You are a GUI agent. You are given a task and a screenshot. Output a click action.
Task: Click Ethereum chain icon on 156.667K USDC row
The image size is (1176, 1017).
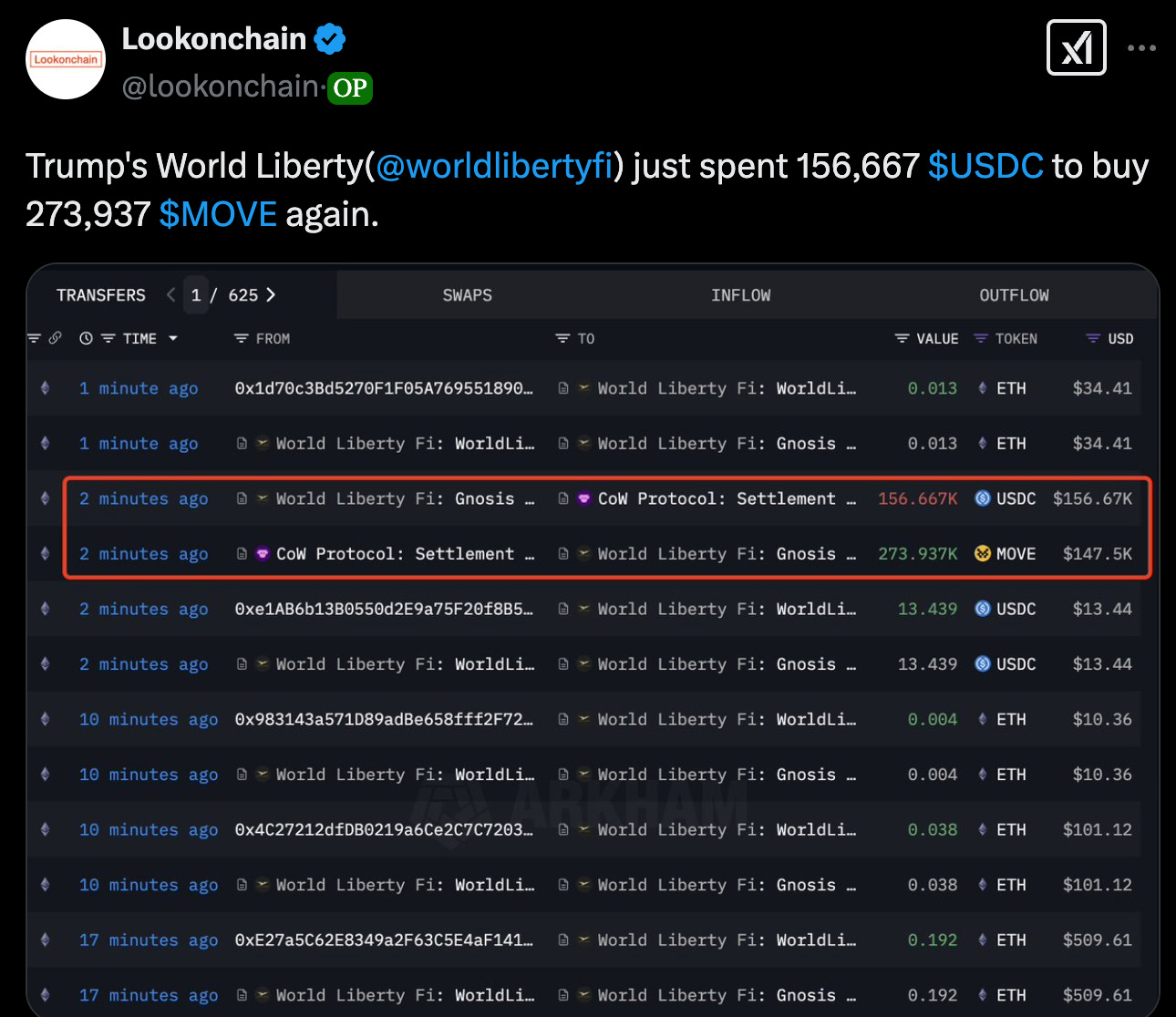pyautogui.click(x=46, y=498)
